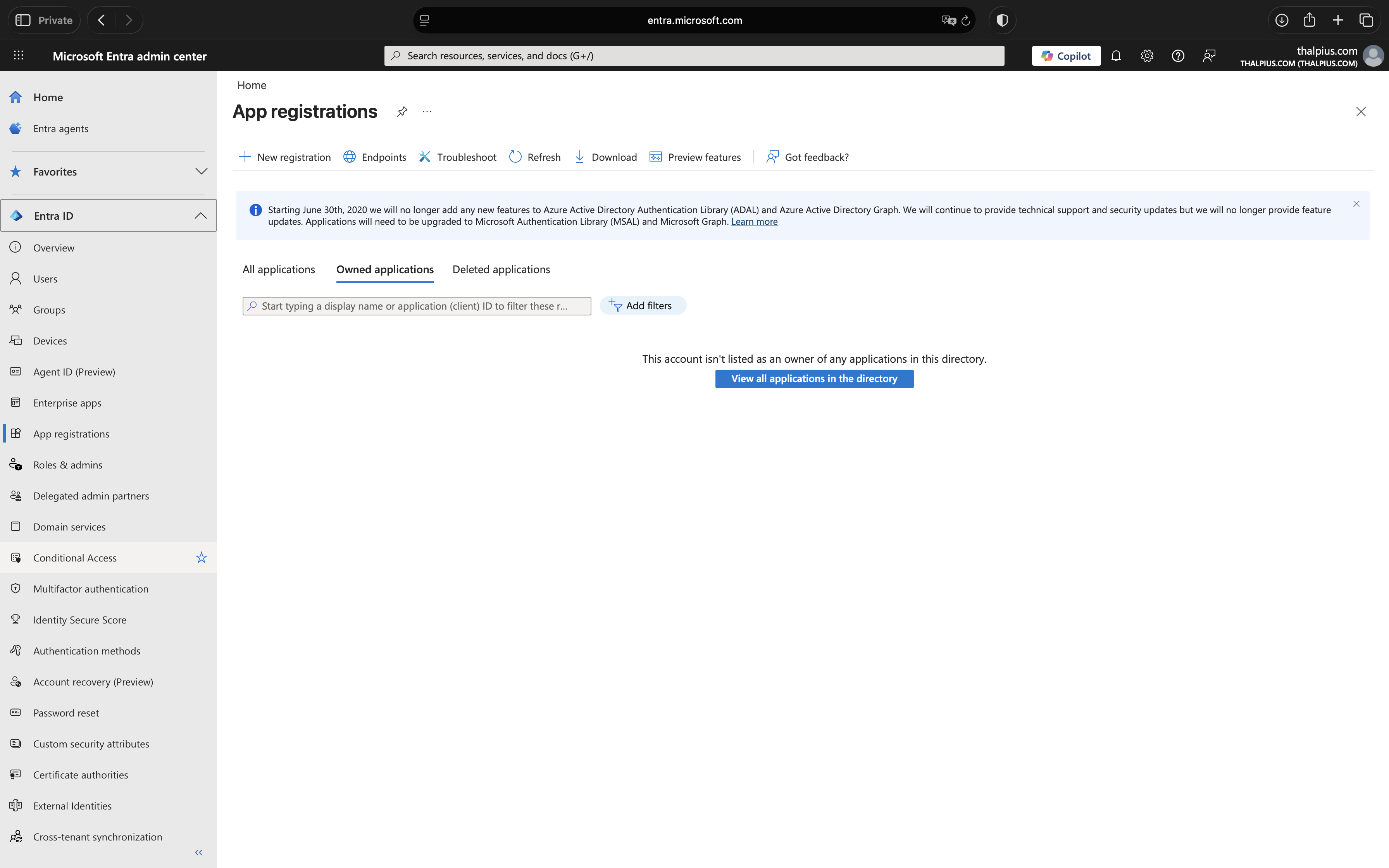Click View all applications in the directory

coord(814,378)
